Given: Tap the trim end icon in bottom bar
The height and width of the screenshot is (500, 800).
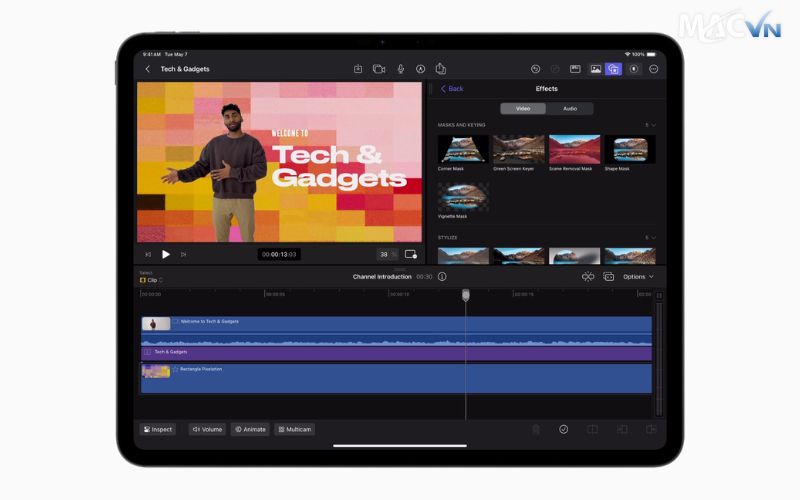Looking at the screenshot, I should [651, 430].
